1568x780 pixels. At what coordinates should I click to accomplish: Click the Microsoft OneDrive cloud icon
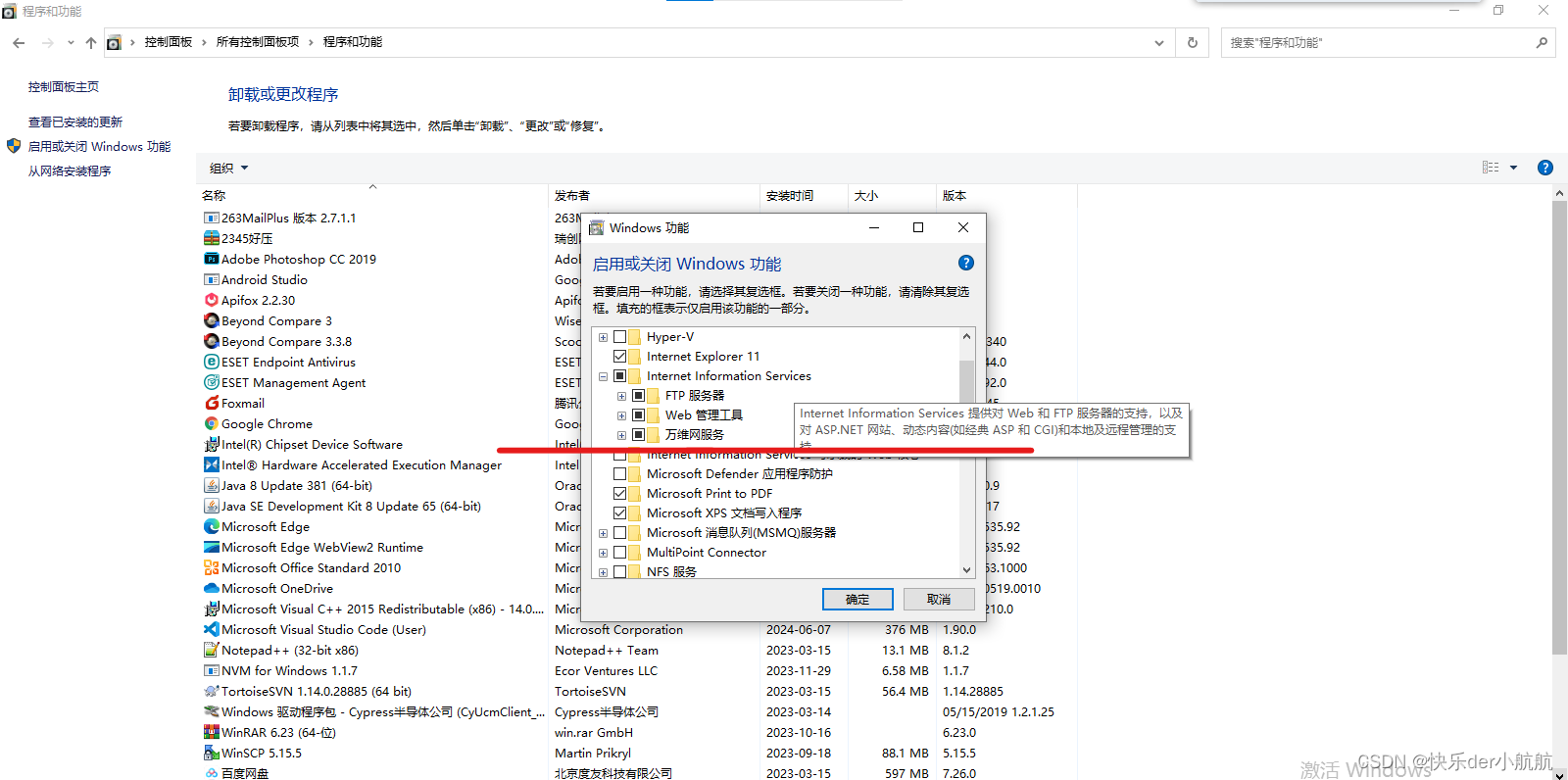click(x=211, y=588)
